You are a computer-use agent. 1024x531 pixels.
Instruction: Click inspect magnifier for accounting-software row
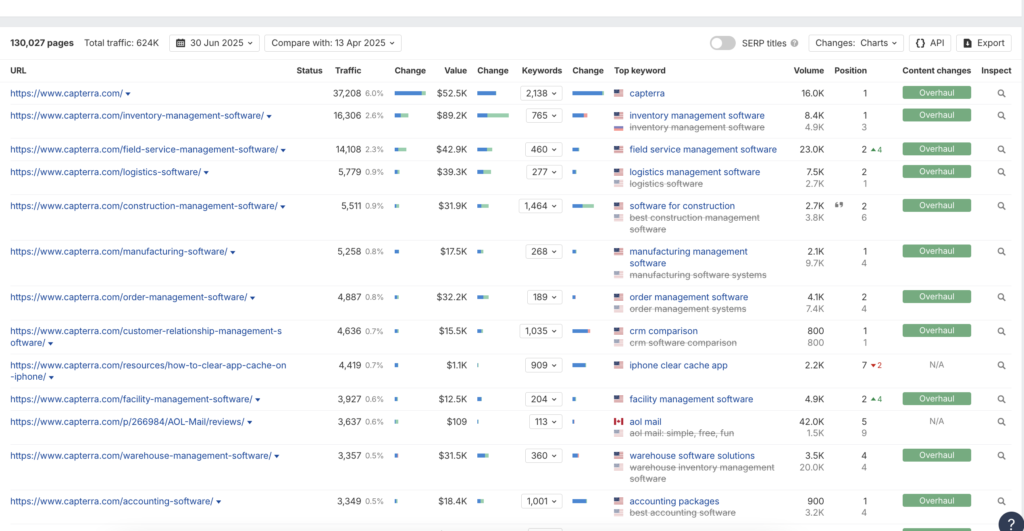pos(1001,502)
